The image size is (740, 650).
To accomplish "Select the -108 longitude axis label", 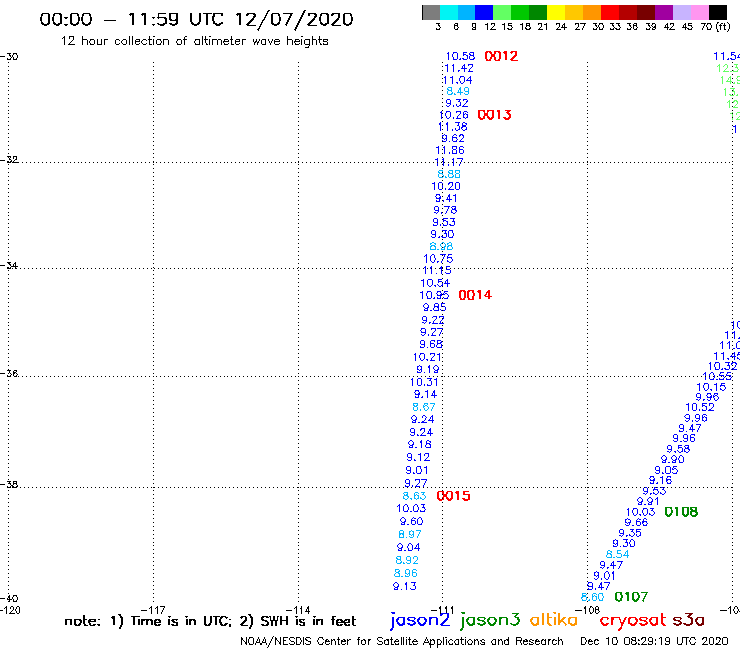I will (x=588, y=610).
